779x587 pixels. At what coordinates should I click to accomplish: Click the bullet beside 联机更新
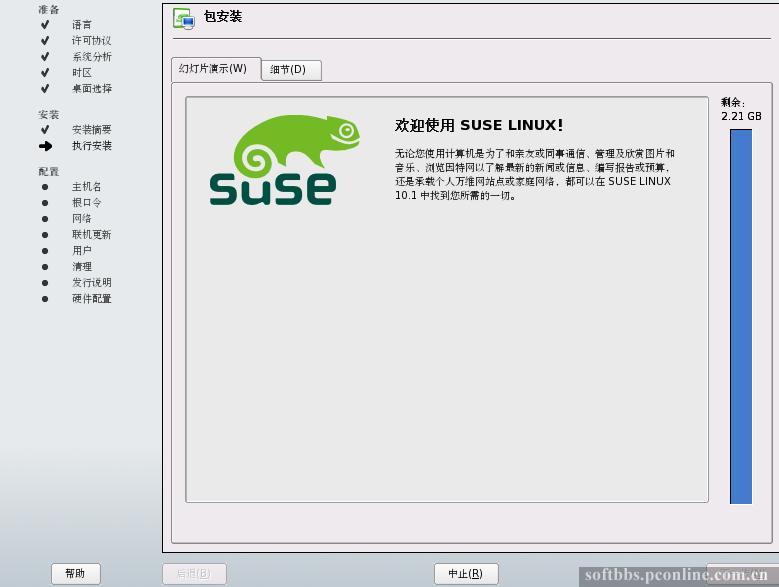[45, 235]
